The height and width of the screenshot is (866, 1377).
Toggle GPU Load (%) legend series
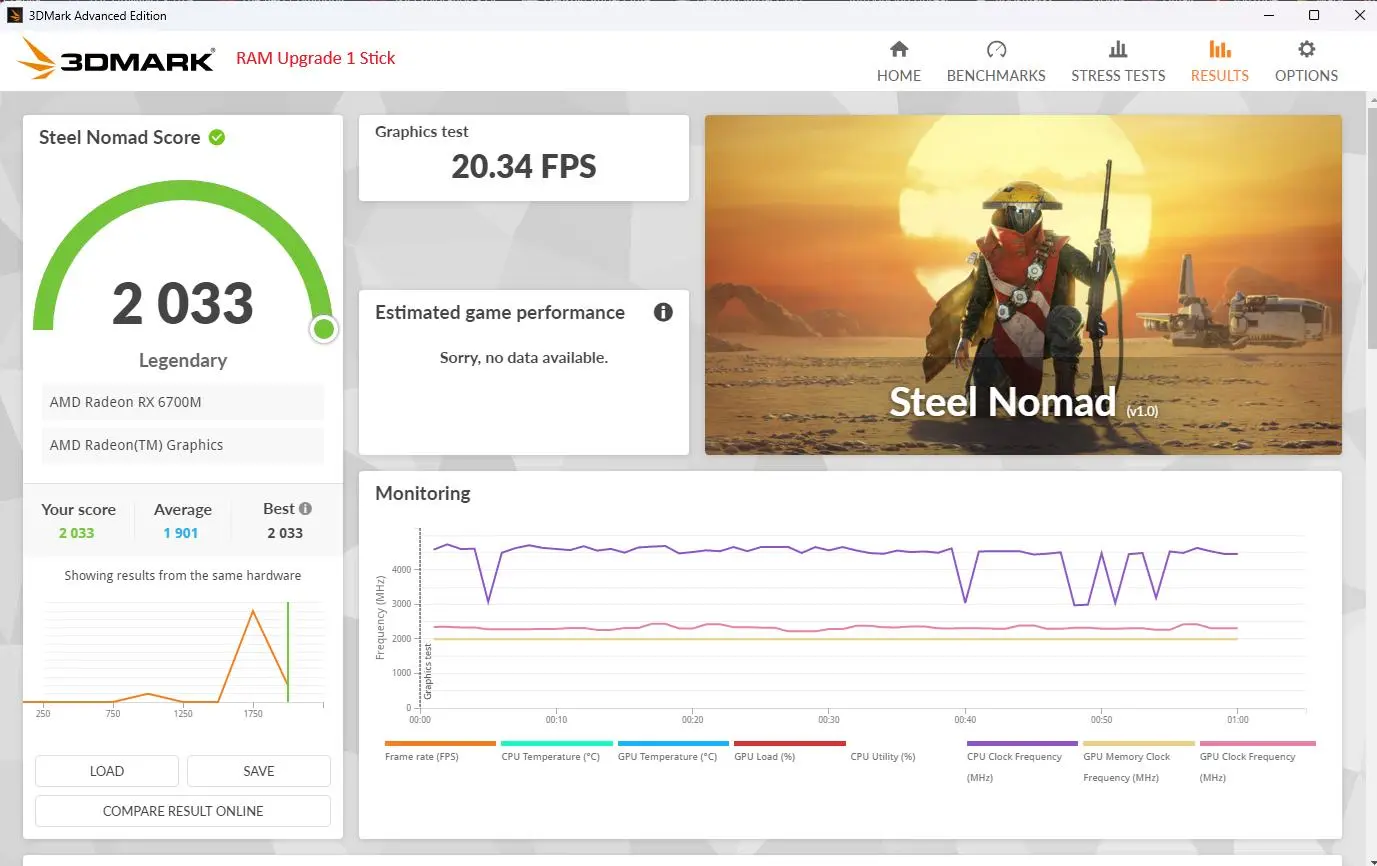(789, 750)
